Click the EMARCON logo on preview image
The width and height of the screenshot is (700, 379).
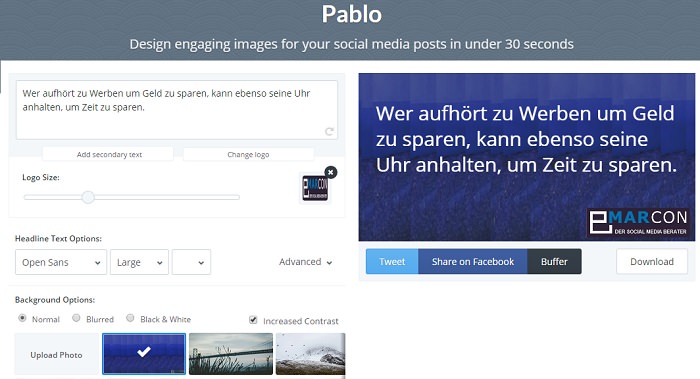click(x=638, y=222)
